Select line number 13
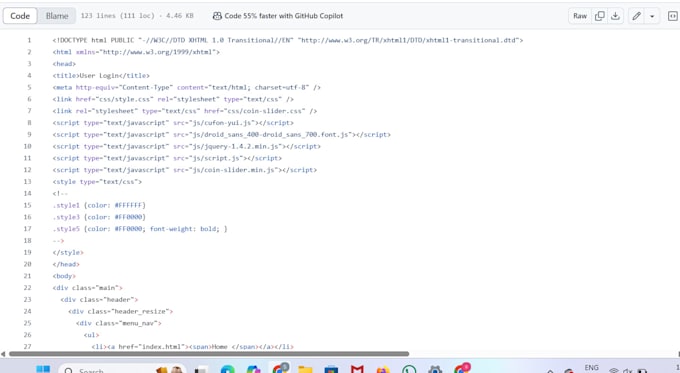Screen dimensions: 680x373 coord(27,182)
